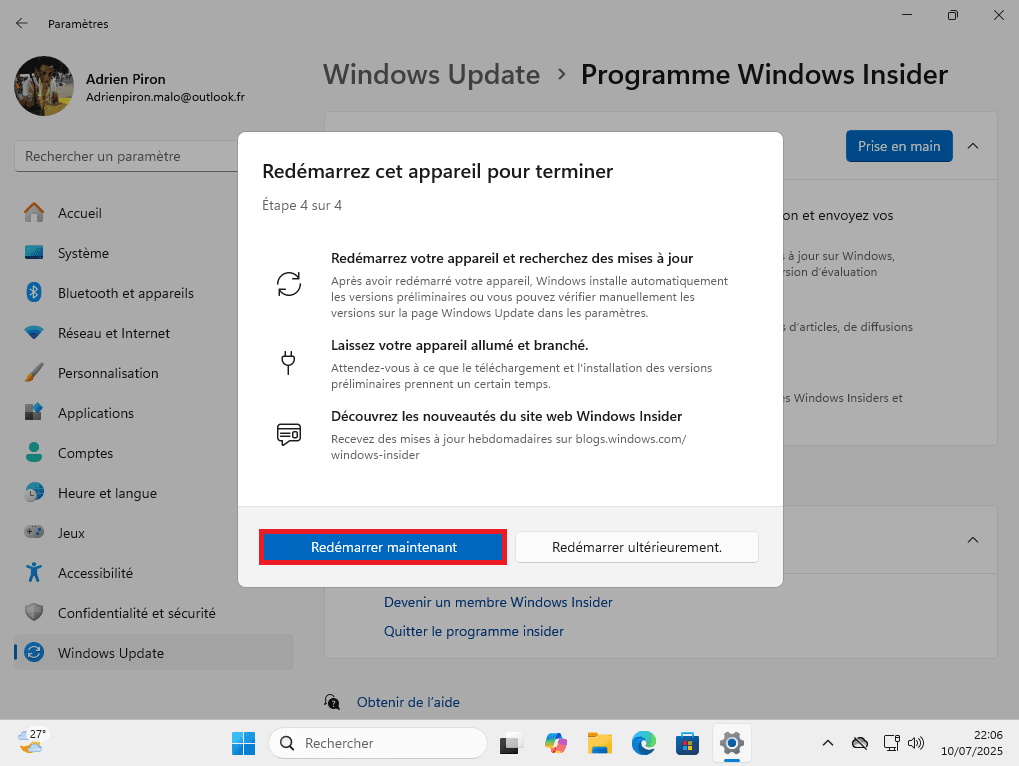This screenshot has width=1019, height=766.
Task: Click the Obtenir de l'aide icon
Action: pyautogui.click(x=332, y=702)
